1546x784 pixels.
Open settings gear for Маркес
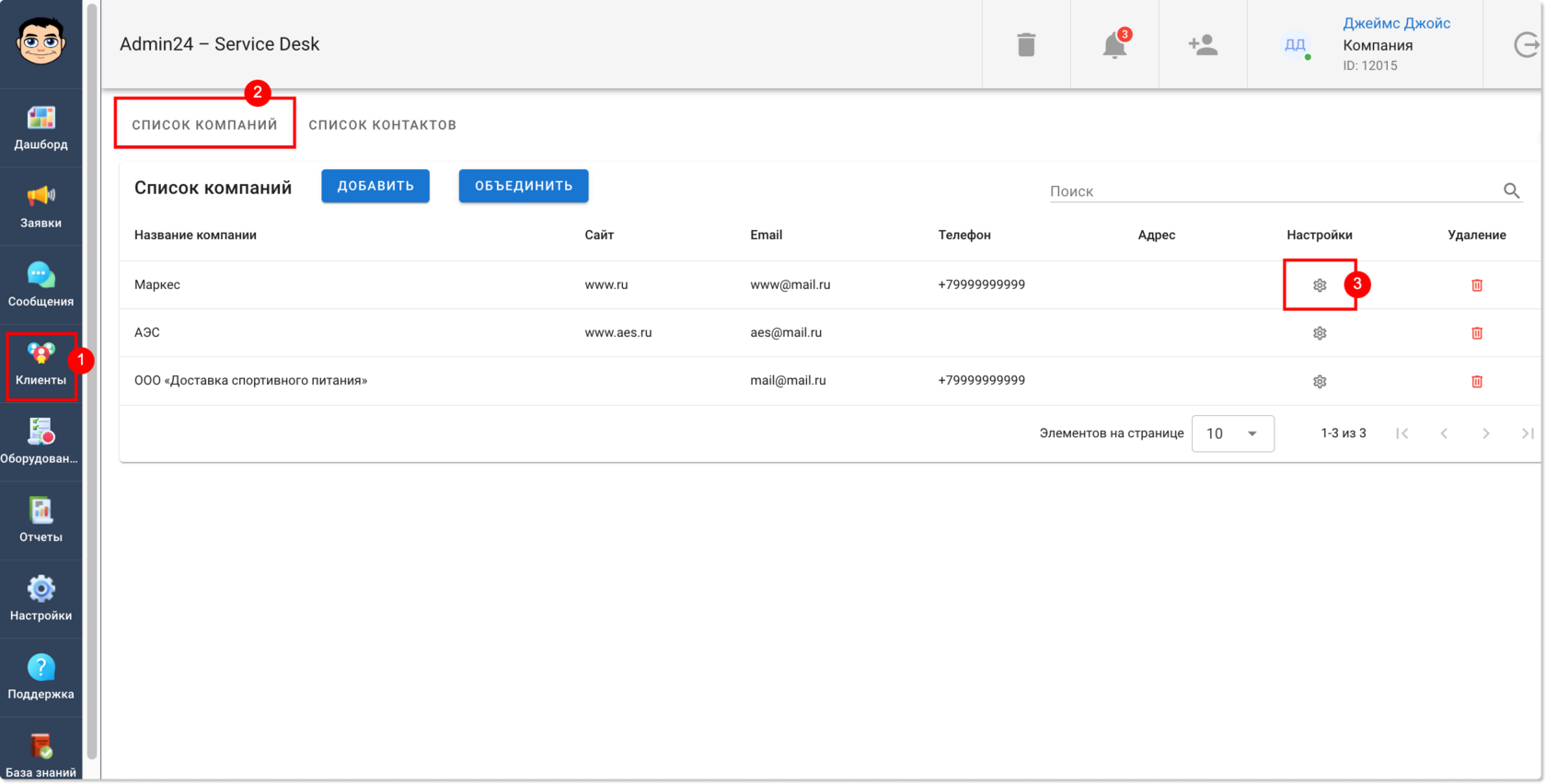coord(1320,285)
